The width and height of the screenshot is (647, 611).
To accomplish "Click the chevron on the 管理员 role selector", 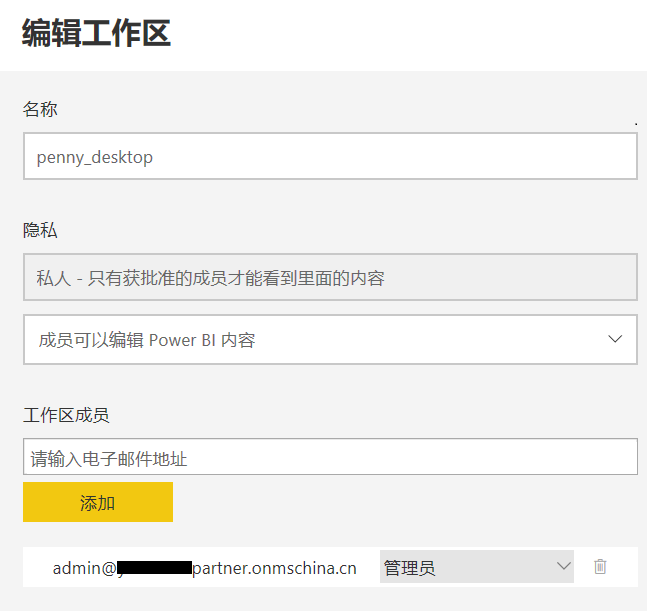I will pyautogui.click(x=561, y=567).
